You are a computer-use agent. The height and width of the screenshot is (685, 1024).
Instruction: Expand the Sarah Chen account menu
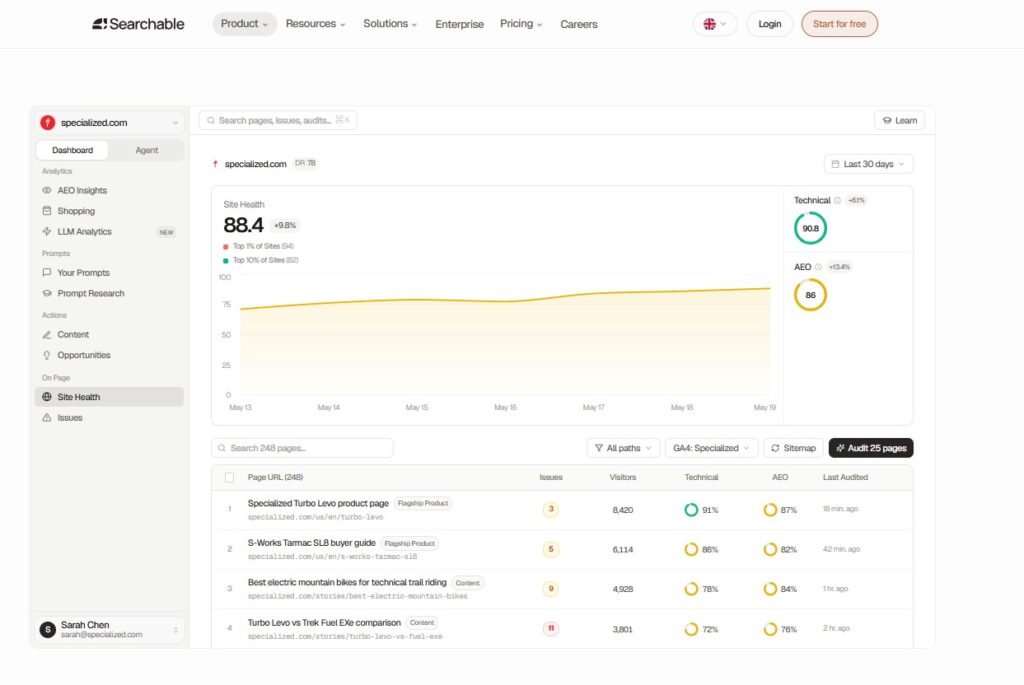109,629
